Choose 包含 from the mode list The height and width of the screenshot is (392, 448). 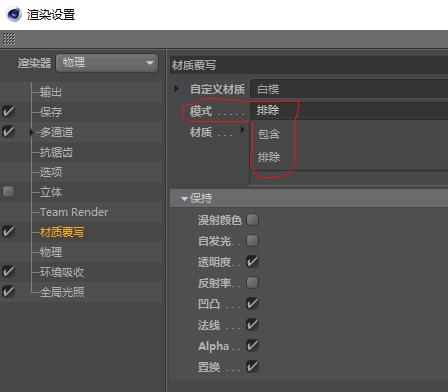pyautogui.click(x=268, y=134)
